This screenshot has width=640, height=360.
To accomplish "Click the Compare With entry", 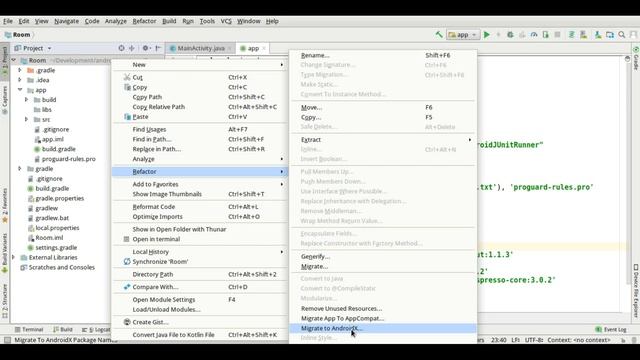I will (x=200, y=287).
